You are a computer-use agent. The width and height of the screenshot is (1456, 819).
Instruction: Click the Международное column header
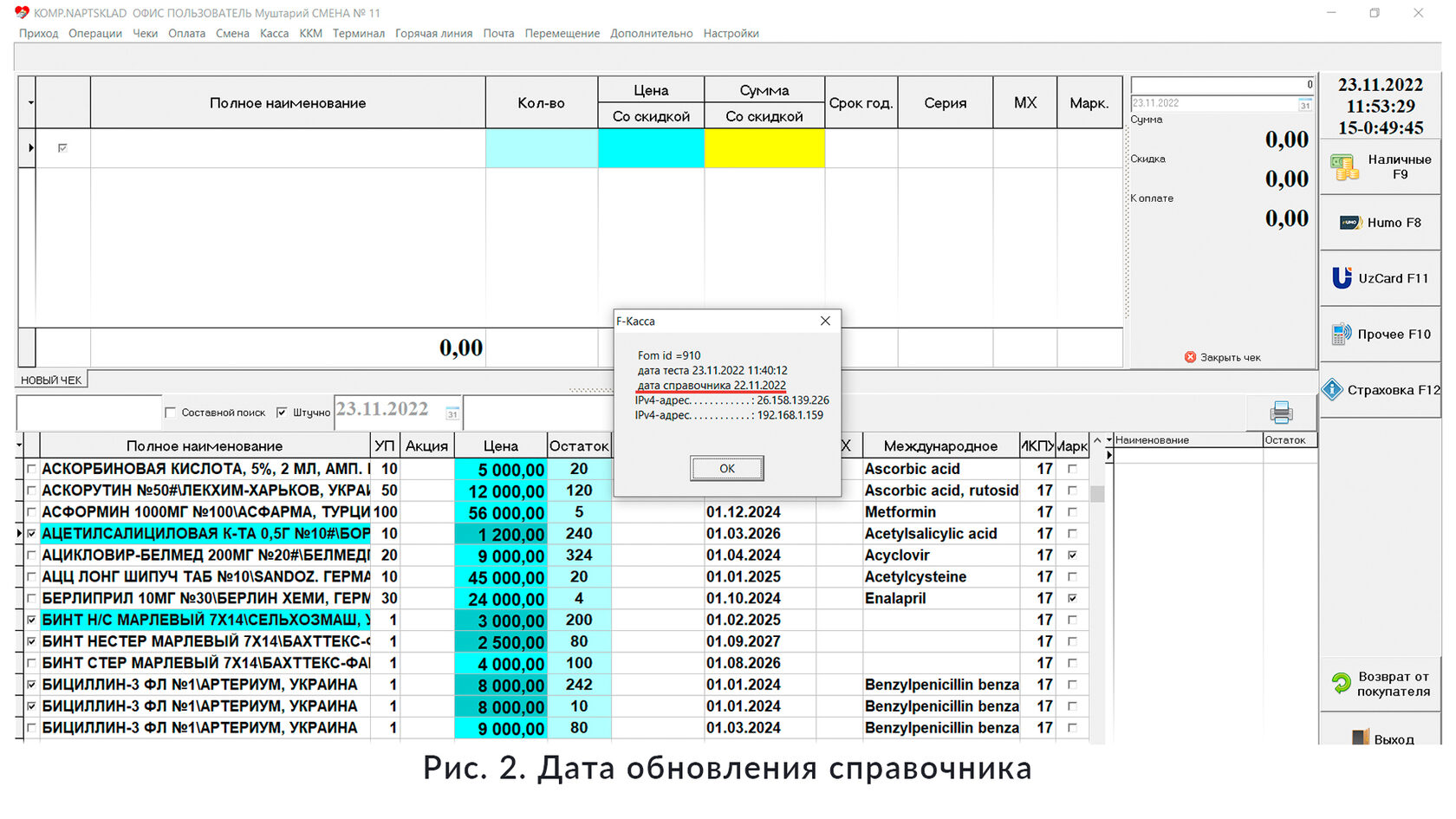coord(940,445)
